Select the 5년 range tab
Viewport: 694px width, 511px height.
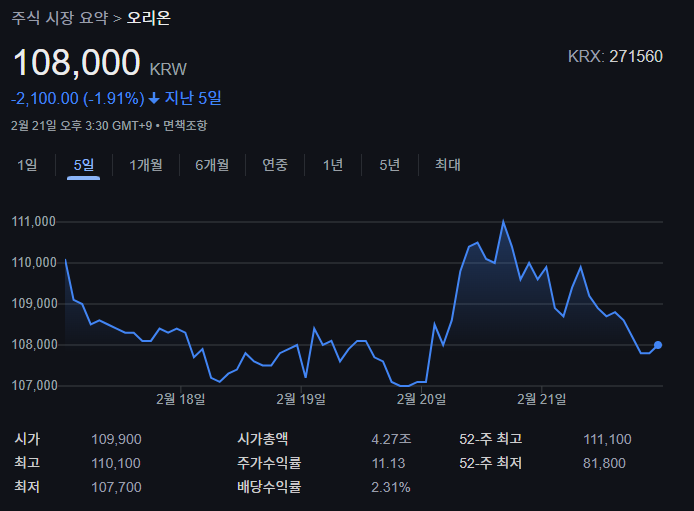(389, 165)
